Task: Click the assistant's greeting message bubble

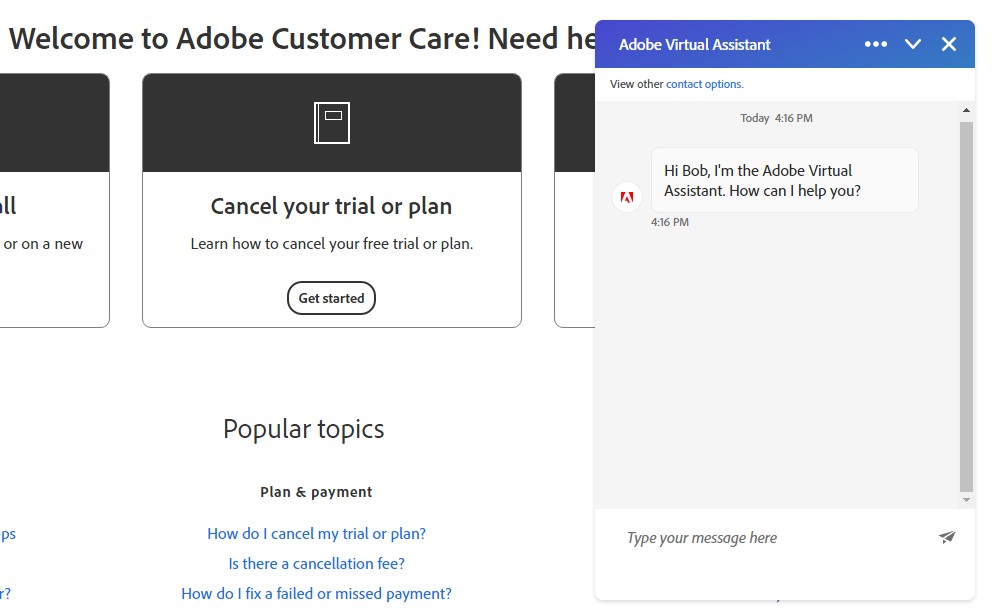Action: coord(784,180)
